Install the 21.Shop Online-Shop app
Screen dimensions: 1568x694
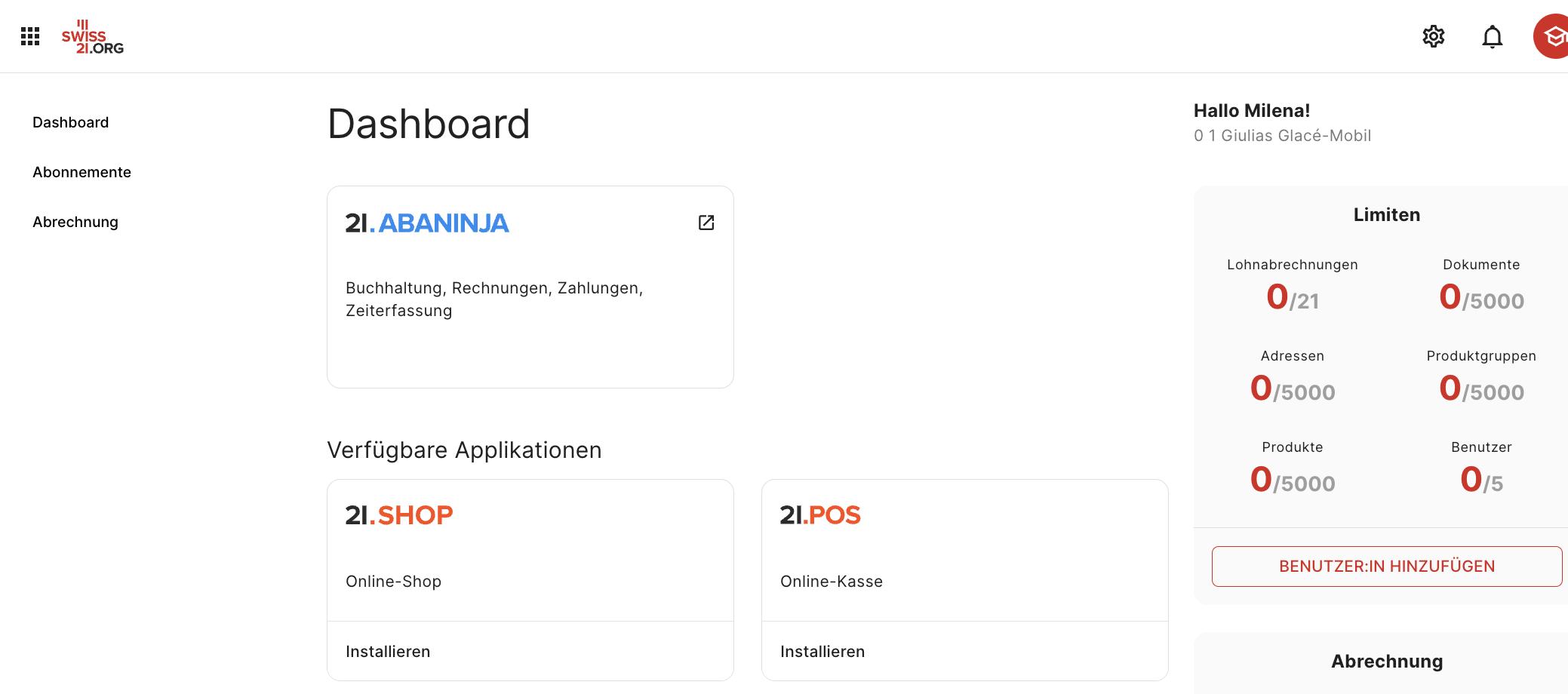point(388,651)
